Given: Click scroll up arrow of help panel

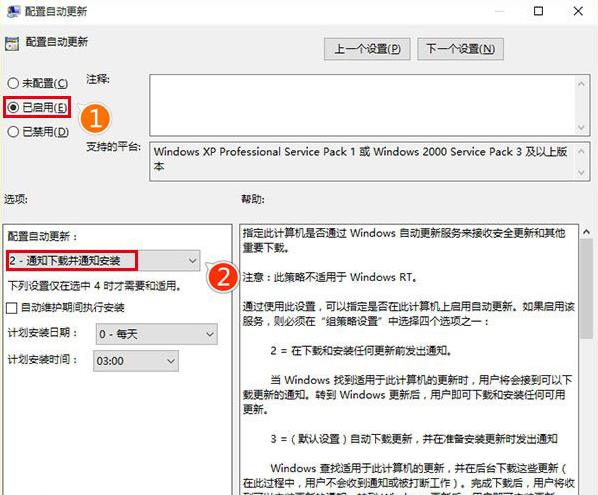Looking at the screenshot, I should (586, 231).
